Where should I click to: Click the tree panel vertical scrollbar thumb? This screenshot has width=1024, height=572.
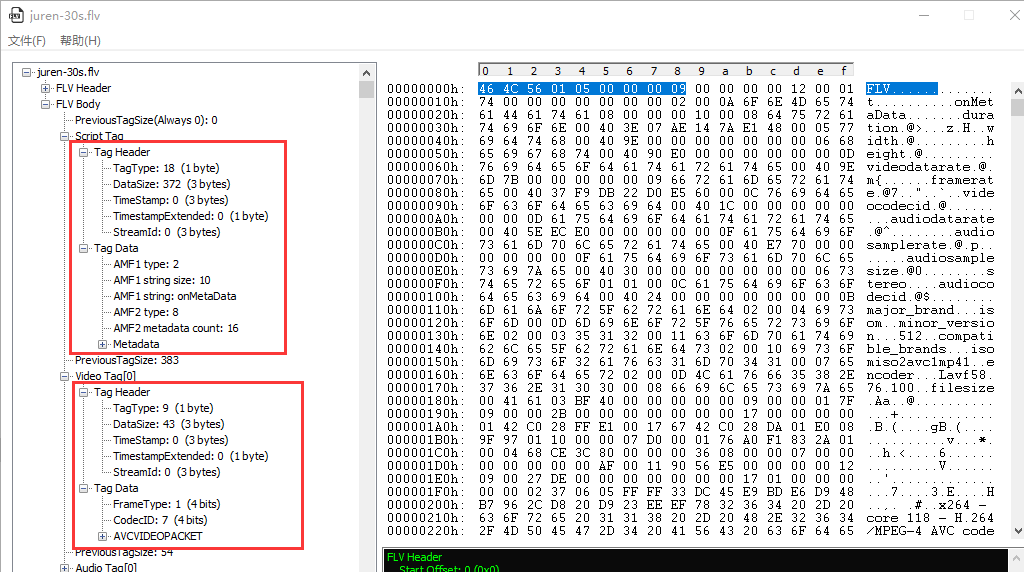click(366, 90)
